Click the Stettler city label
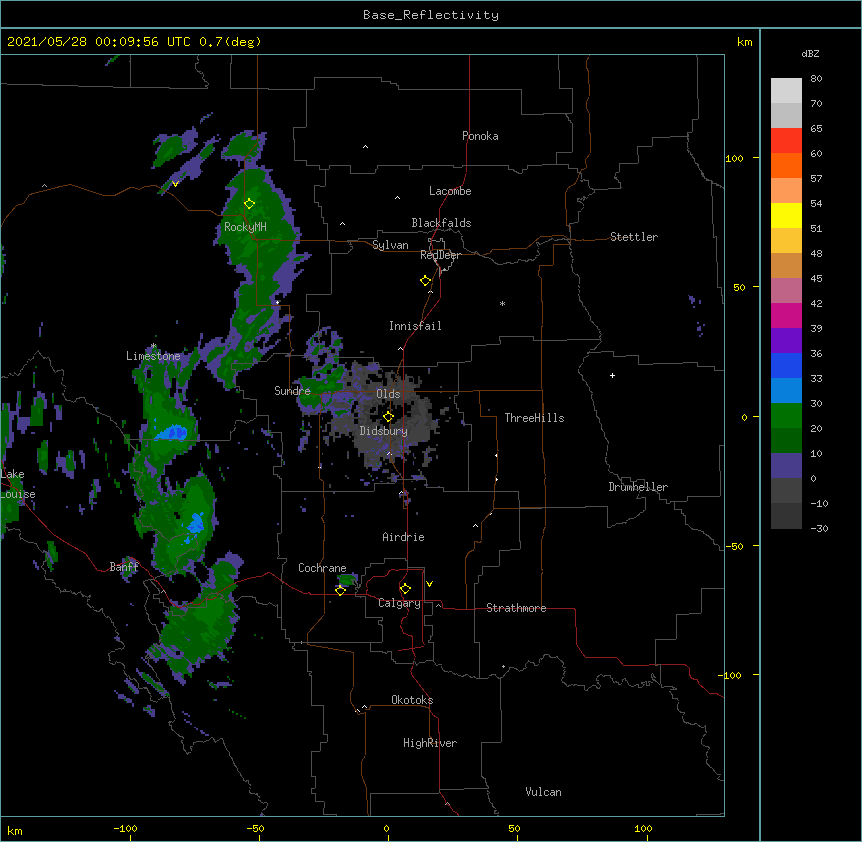This screenshot has width=862, height=842. point(634,237)
